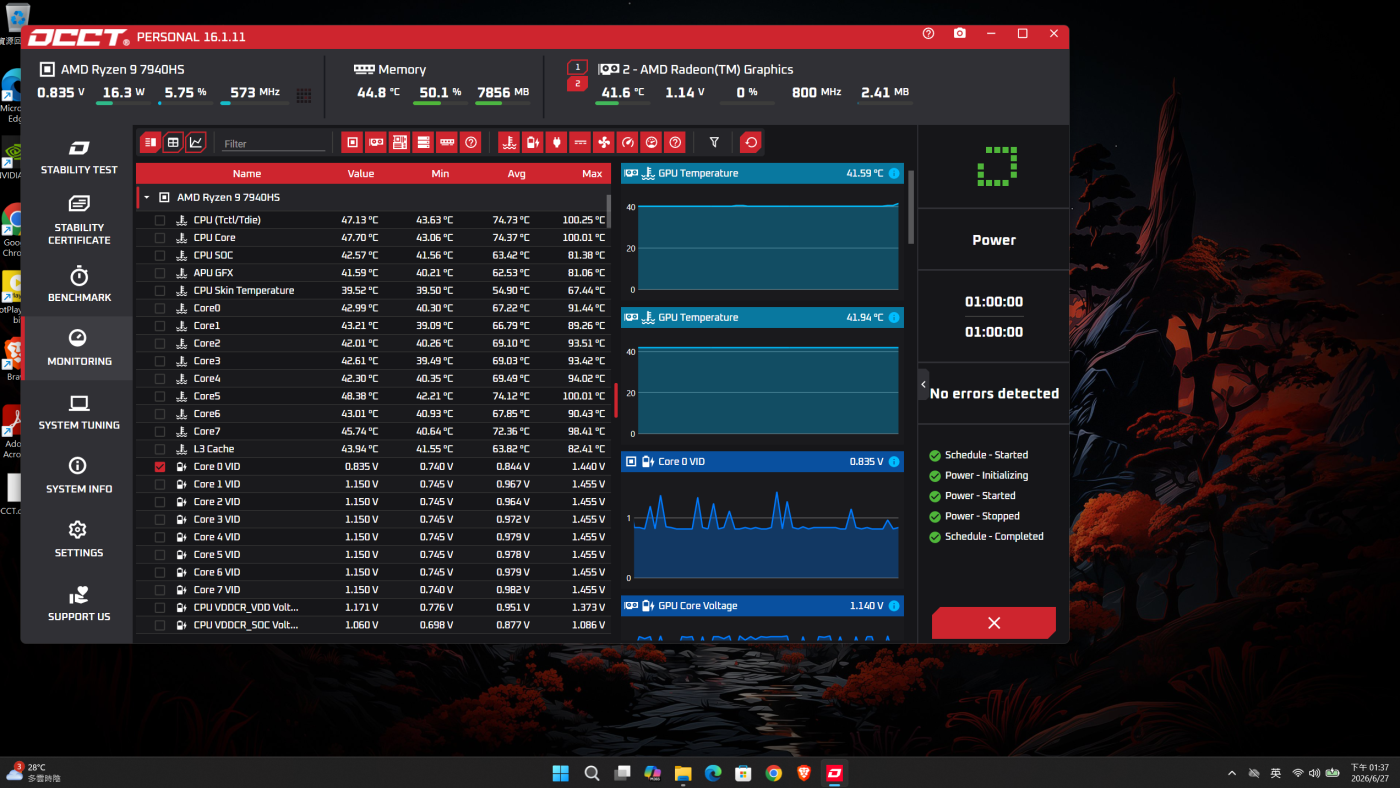Take a screenshot with the camera icon
Image resolution: width=1400 pixels, height=788 pixels.
coord(960,34)
